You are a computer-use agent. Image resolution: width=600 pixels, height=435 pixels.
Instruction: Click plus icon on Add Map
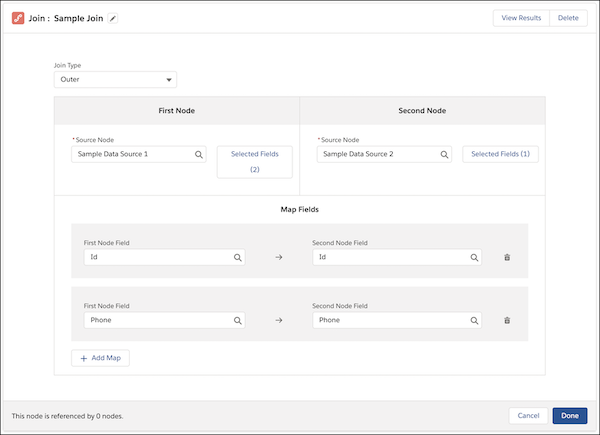(84, 358)
